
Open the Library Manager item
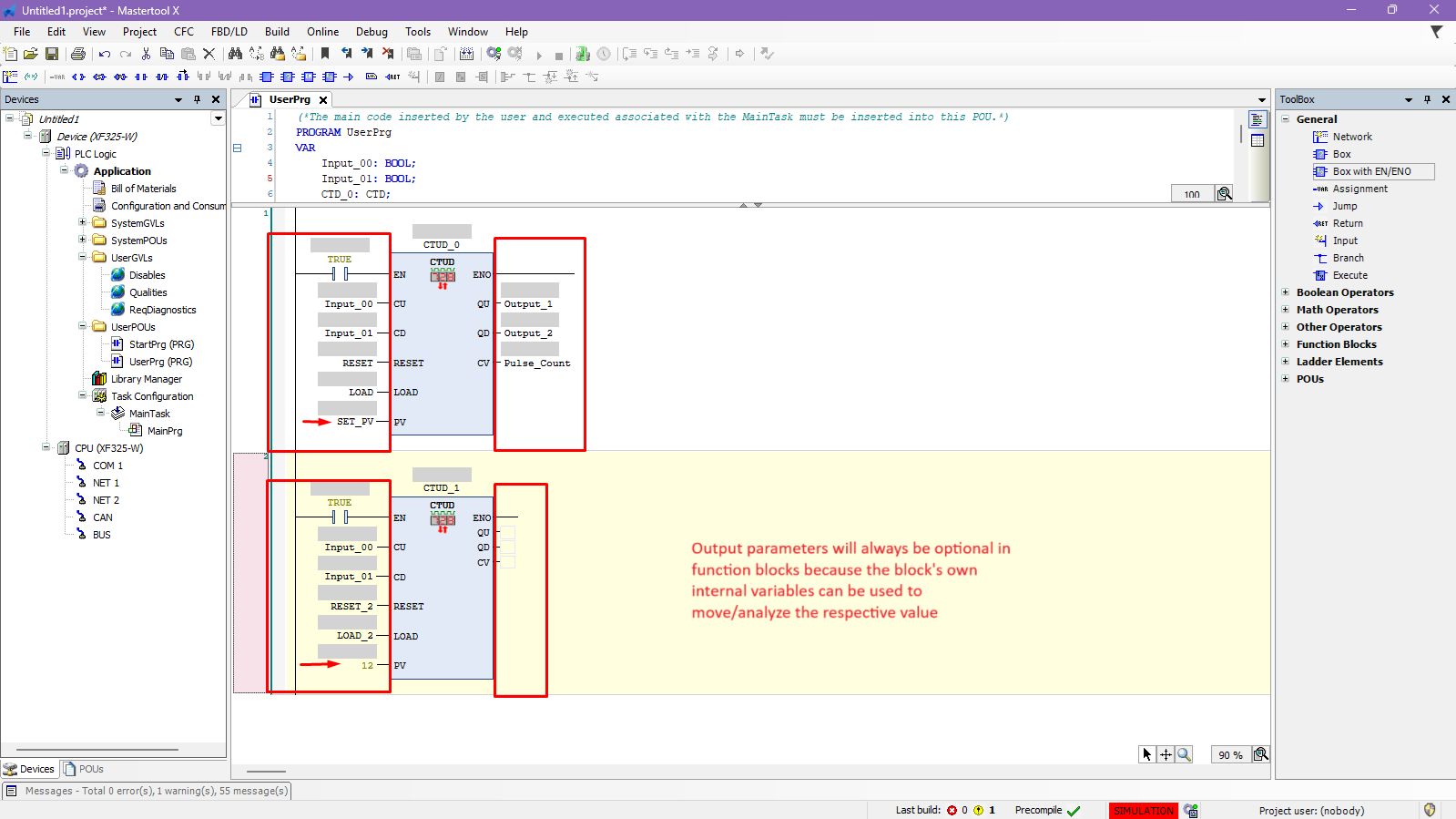(x=146, y=379)
